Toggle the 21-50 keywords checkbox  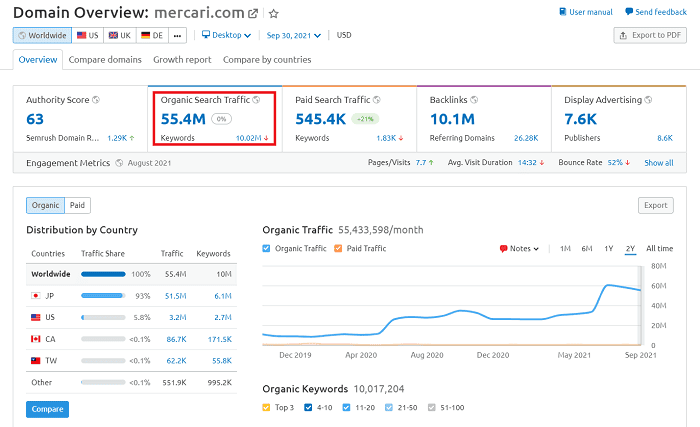coord(389,407)
